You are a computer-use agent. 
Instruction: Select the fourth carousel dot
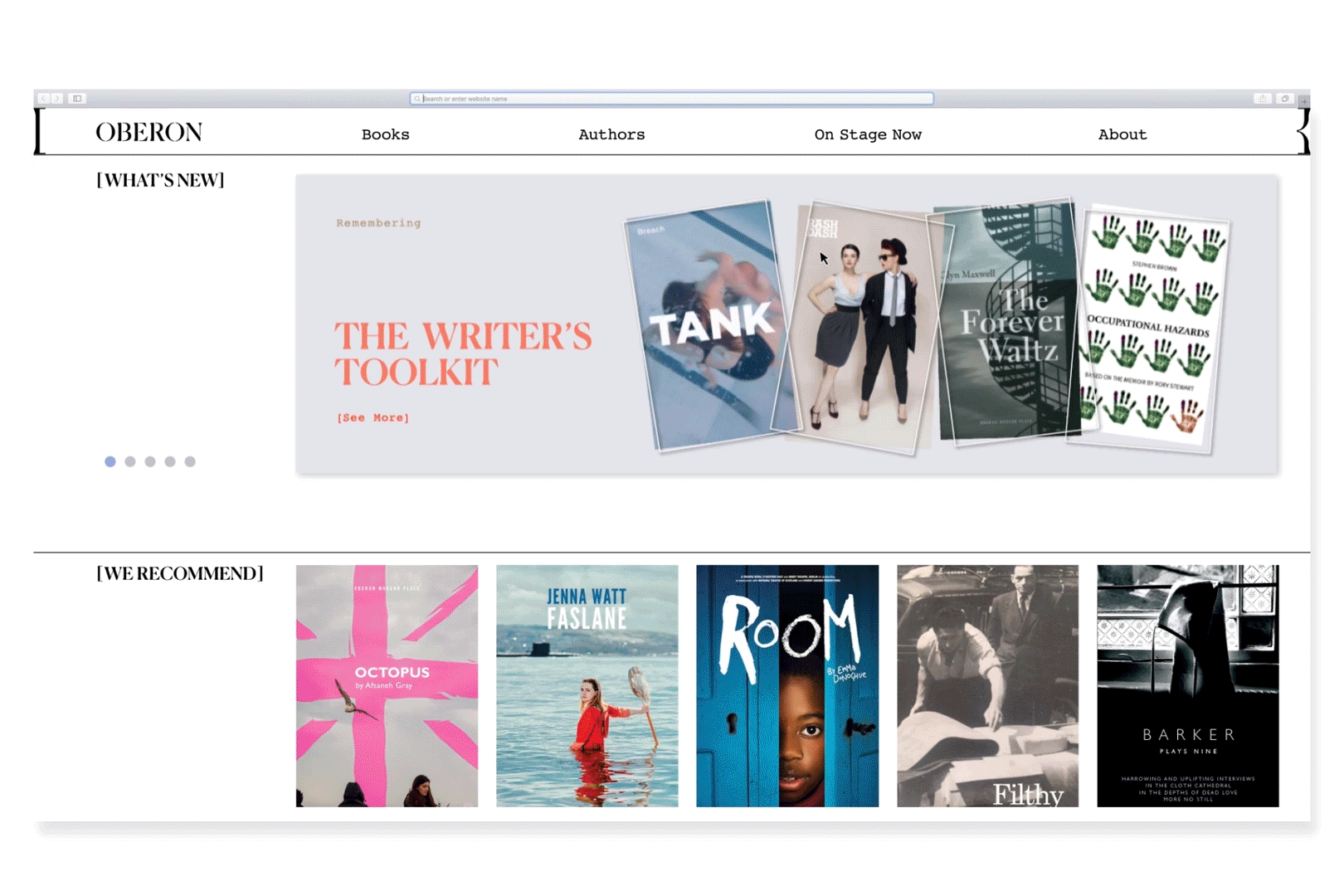click(170, 461)
